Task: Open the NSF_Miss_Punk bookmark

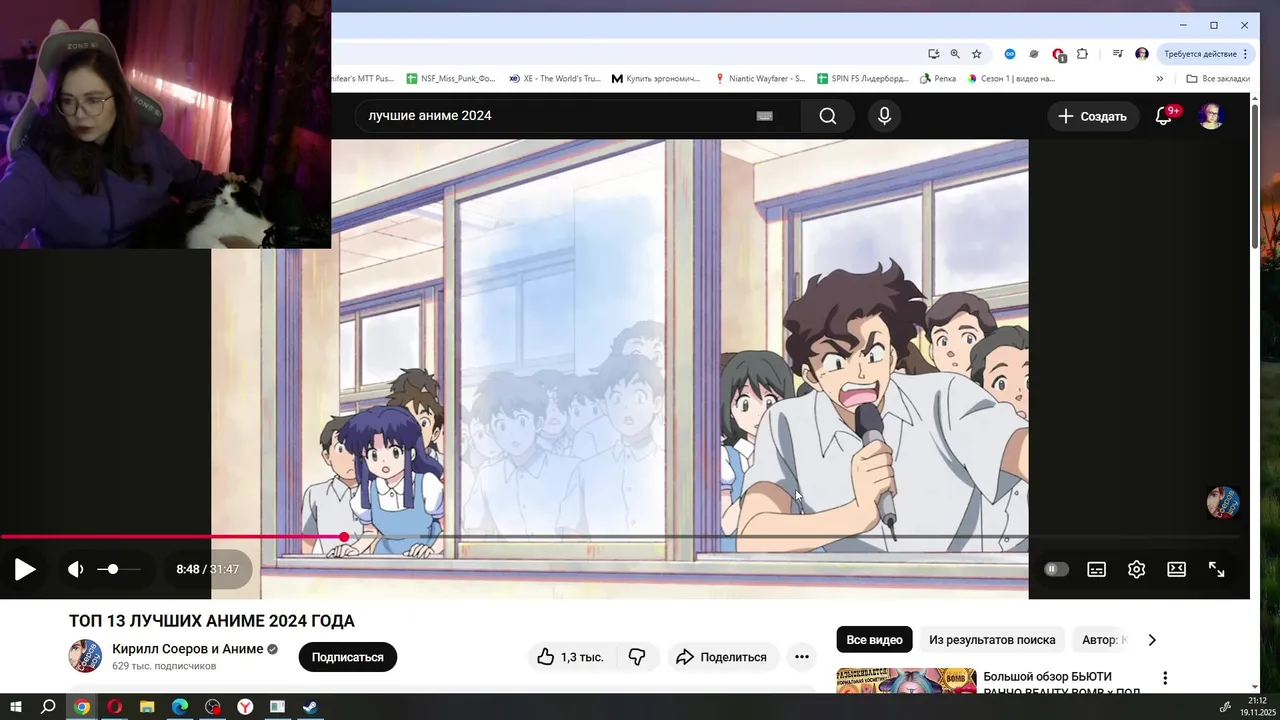Action: point(451,78)
